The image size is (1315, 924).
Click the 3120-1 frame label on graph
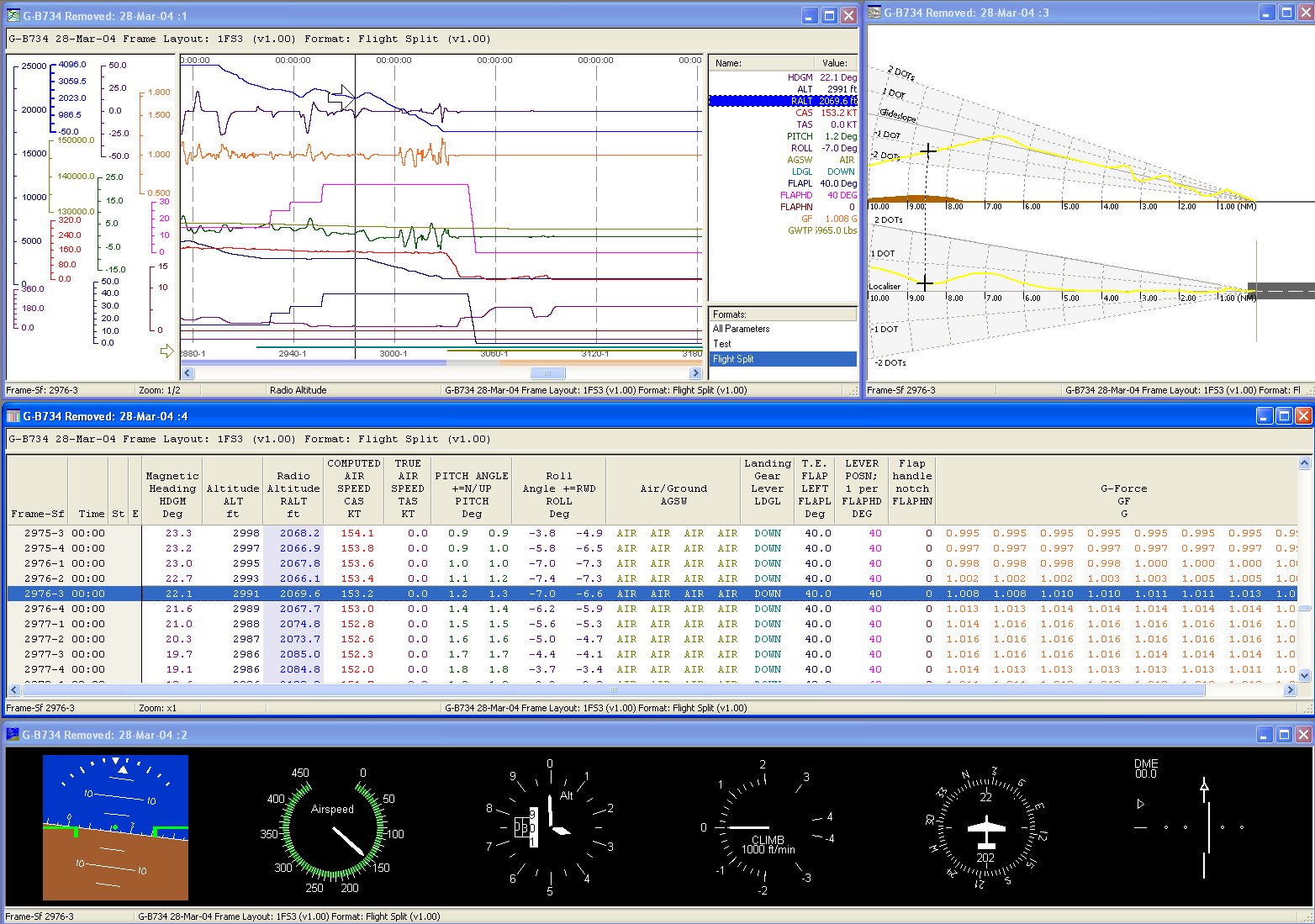click(x=595, y=354)
